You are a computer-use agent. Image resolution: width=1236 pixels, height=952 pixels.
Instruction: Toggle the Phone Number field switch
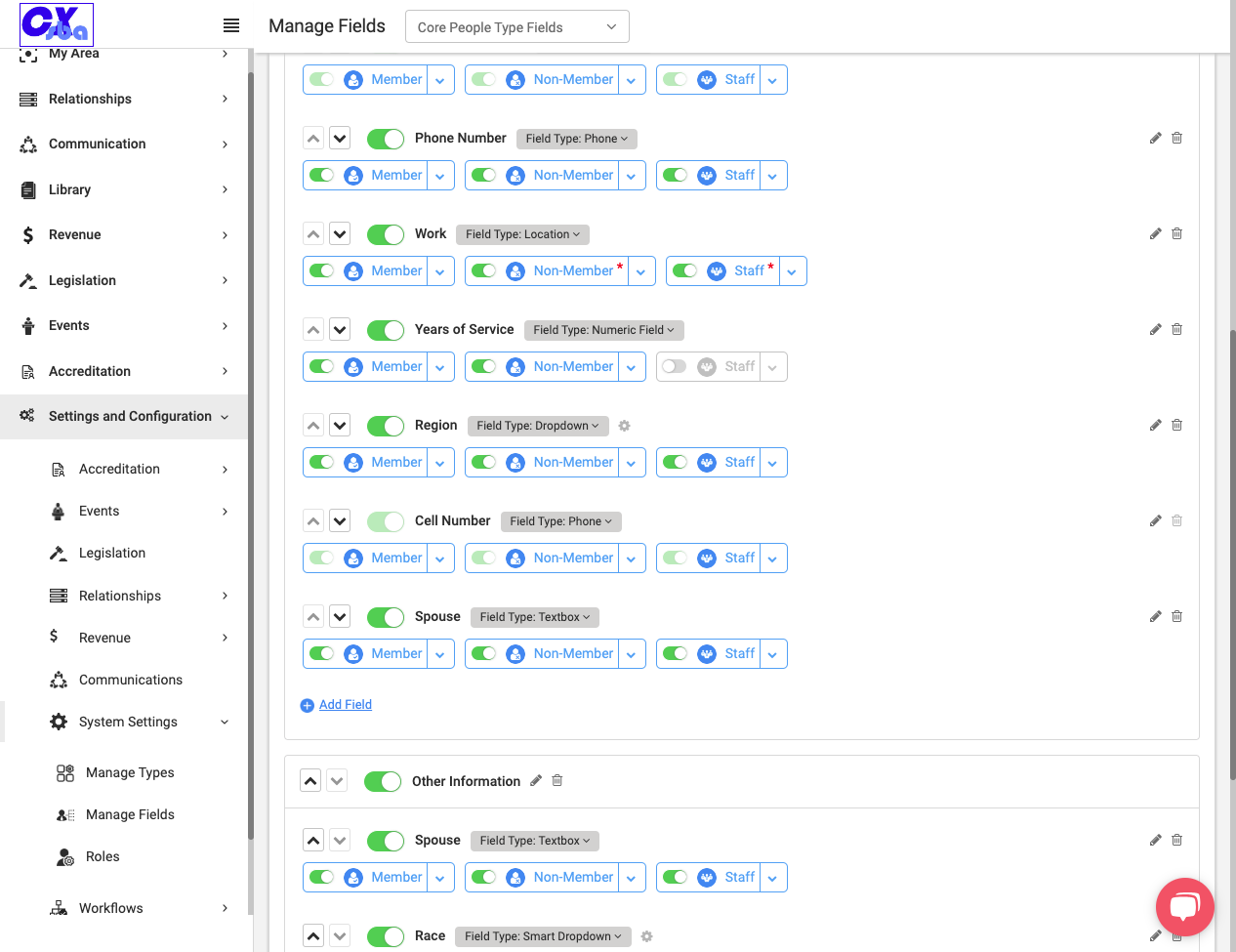(386, 139)
